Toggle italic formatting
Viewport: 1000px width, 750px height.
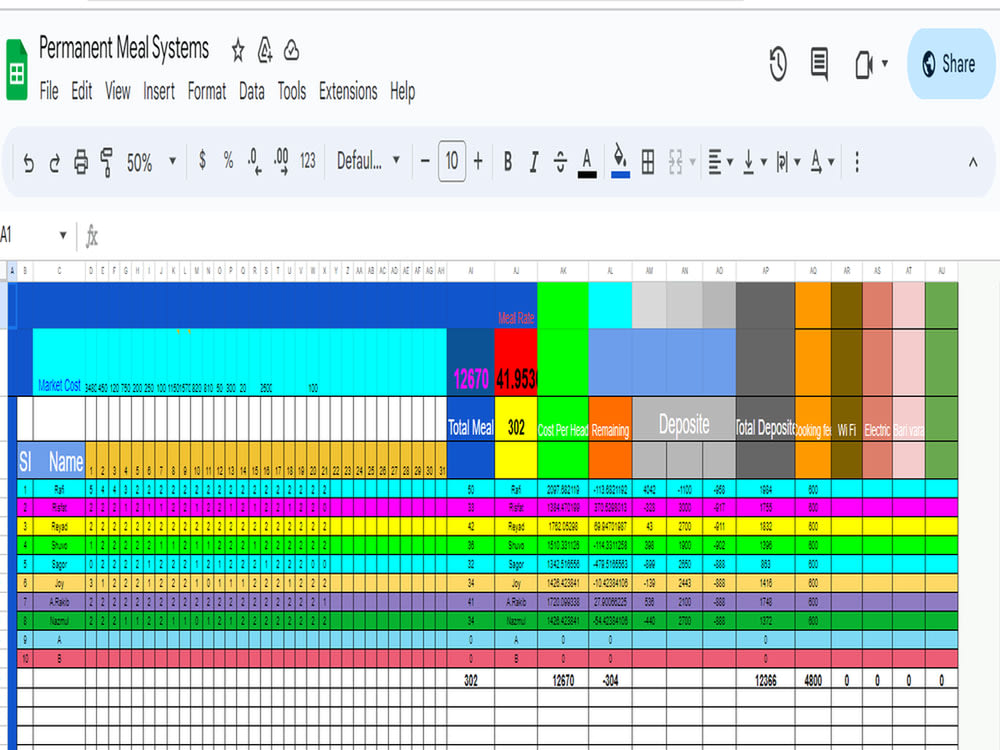pos(534,162)
